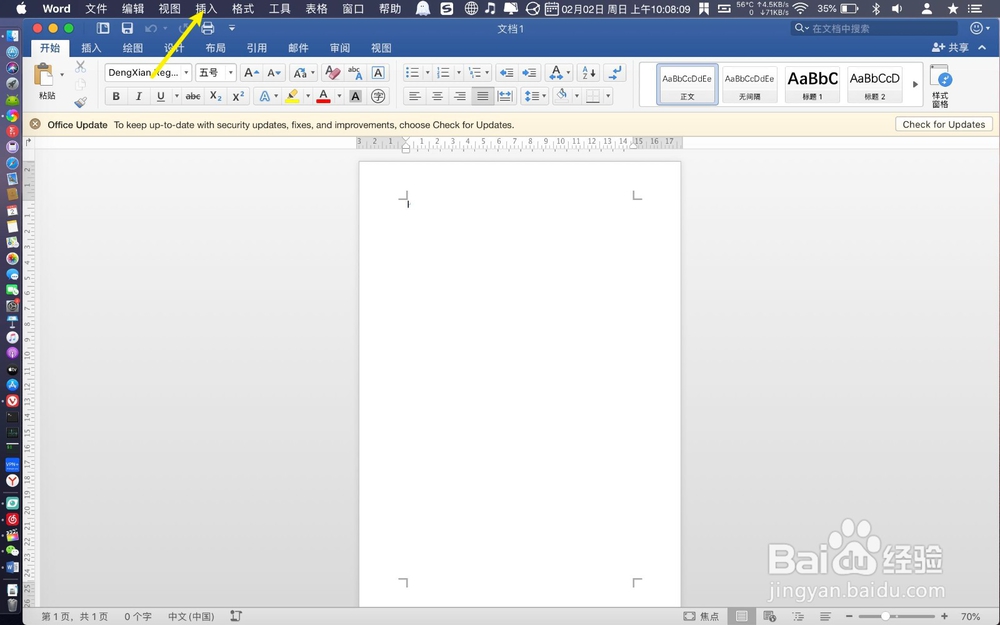Image resolution: width=1000 pixels, height=625 pixels.
Task: Open the Layout ribbon tab
Action: point(216,48)
